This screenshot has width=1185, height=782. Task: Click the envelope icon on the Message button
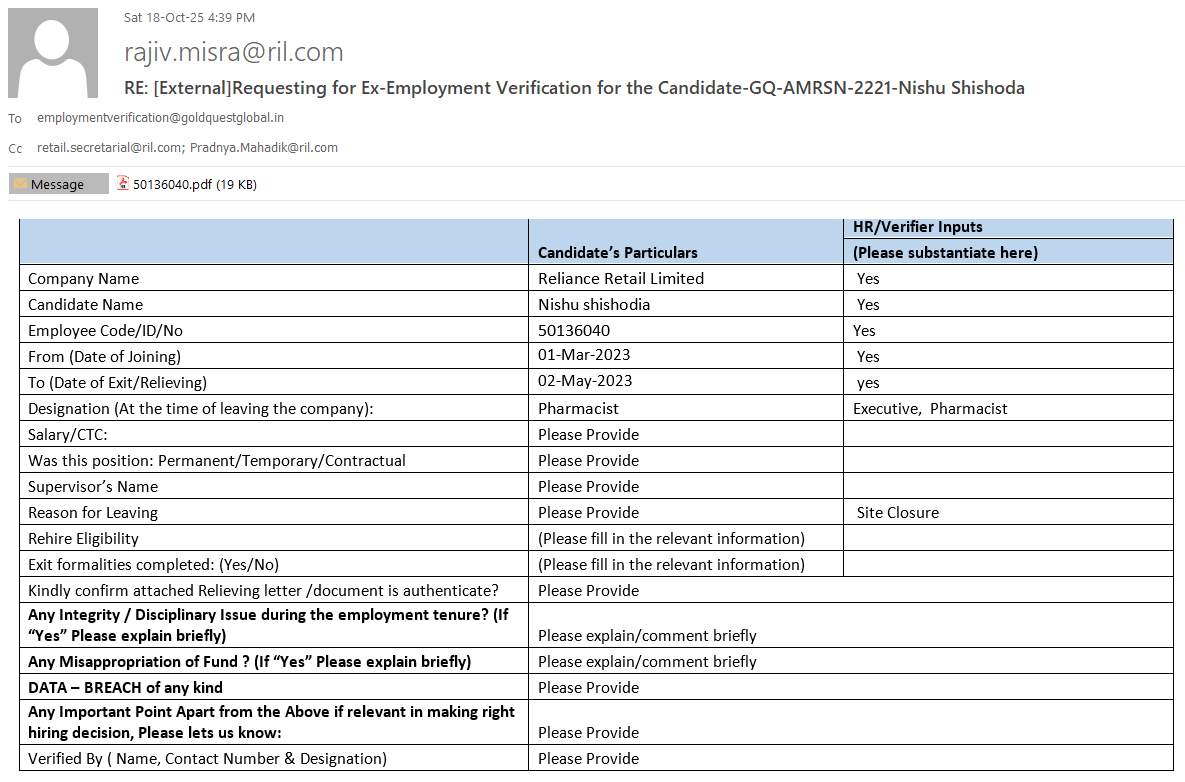(x=20, y=184)
